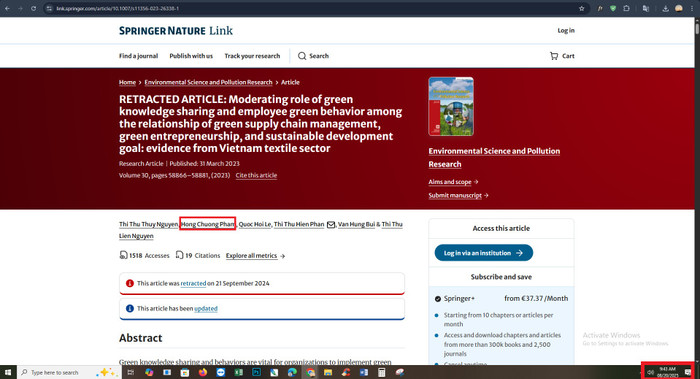Click the Search magnifier icon
This screenshot has width=700, height=379.
point(302,56)
